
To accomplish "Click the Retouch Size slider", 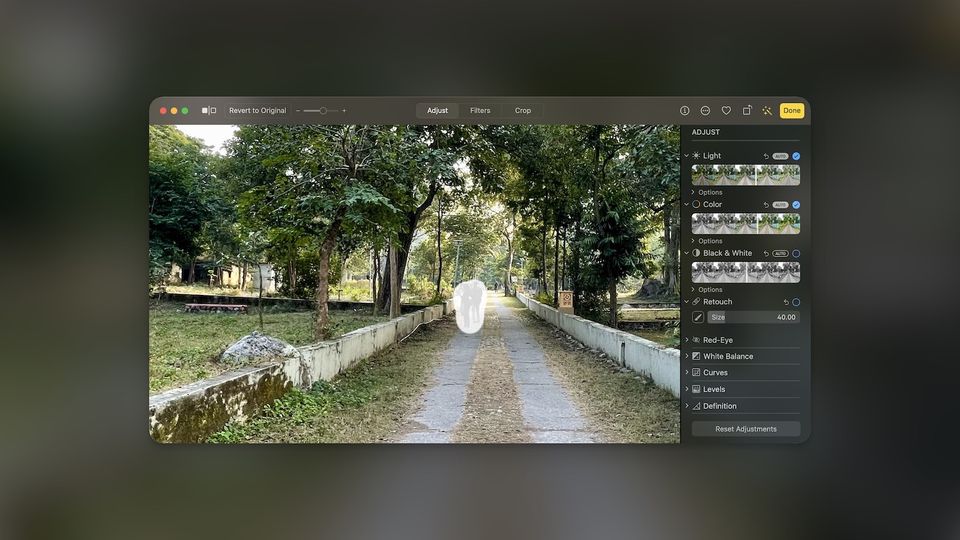I will pyautogui.click(x=753, y=317).
